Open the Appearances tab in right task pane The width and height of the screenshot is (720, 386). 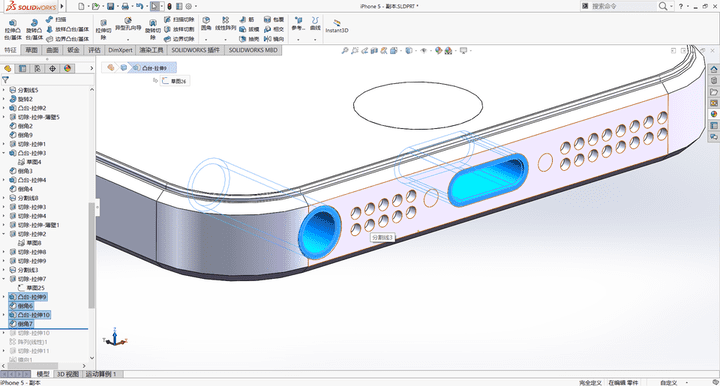pos(714,114)
